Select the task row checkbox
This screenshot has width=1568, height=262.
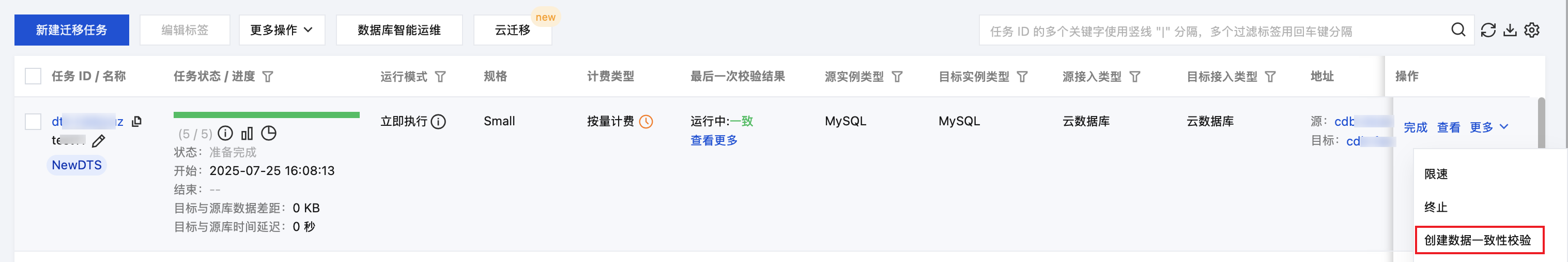(33, 121)
